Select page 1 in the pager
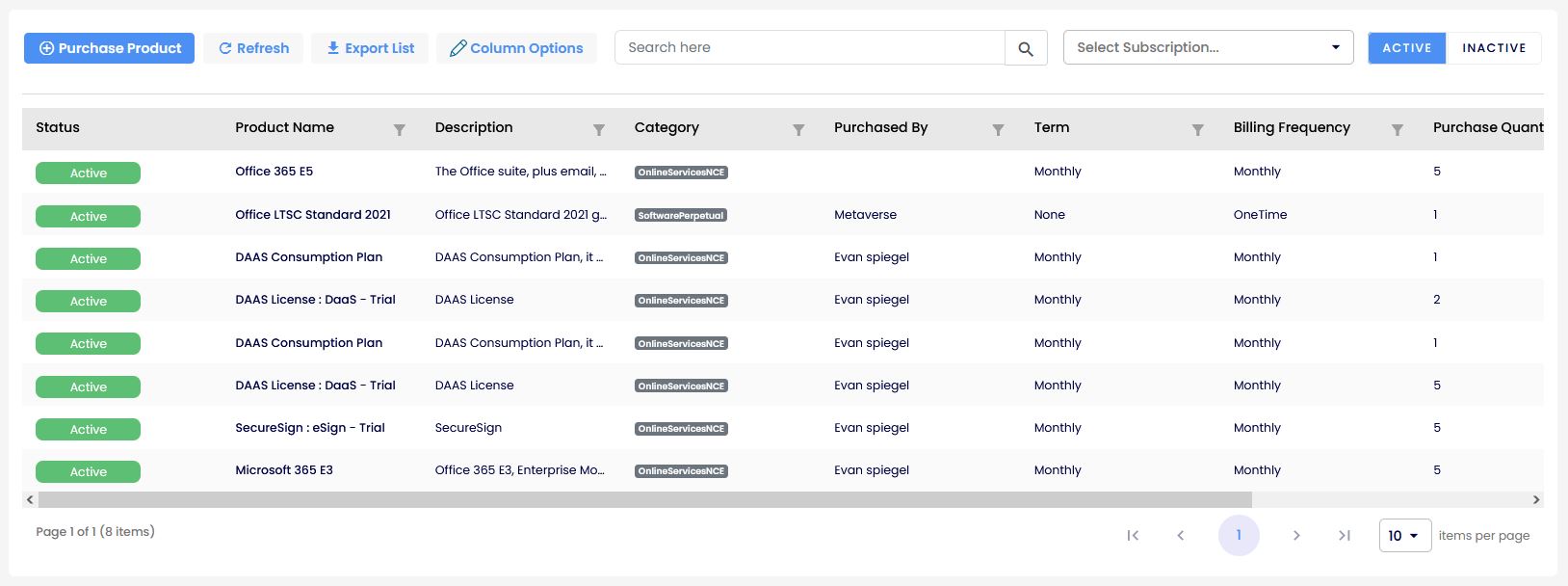 [x=1239, y=536]
